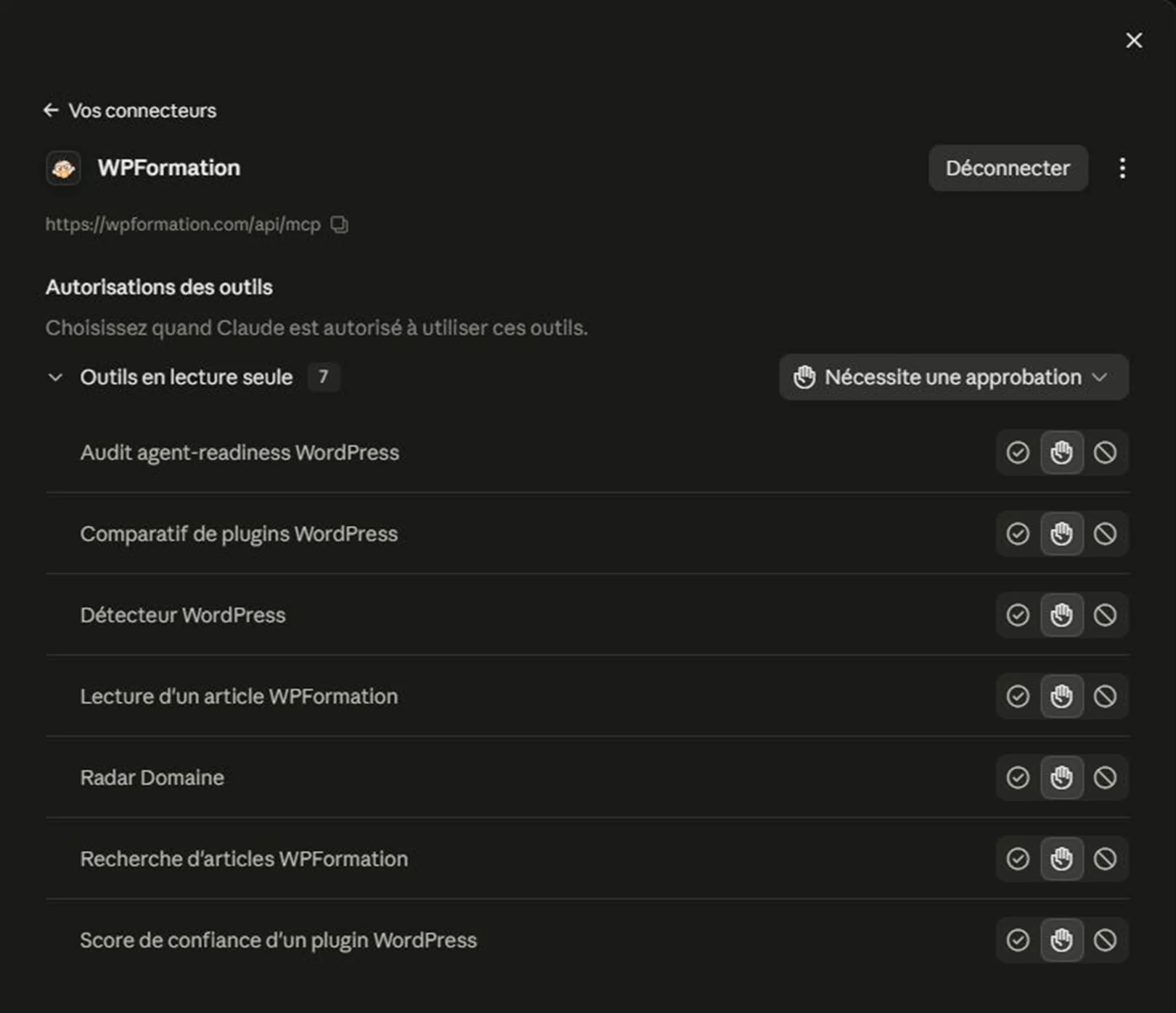Select the Recherche d'articles WPFormation label
The width and height of the screenshot is (1176, 1013).
click(x=244, y=859)
